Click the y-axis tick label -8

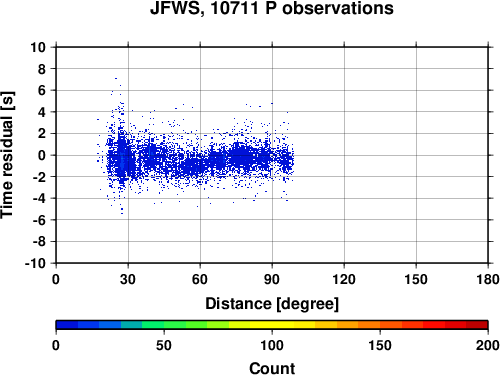point(39,242)
